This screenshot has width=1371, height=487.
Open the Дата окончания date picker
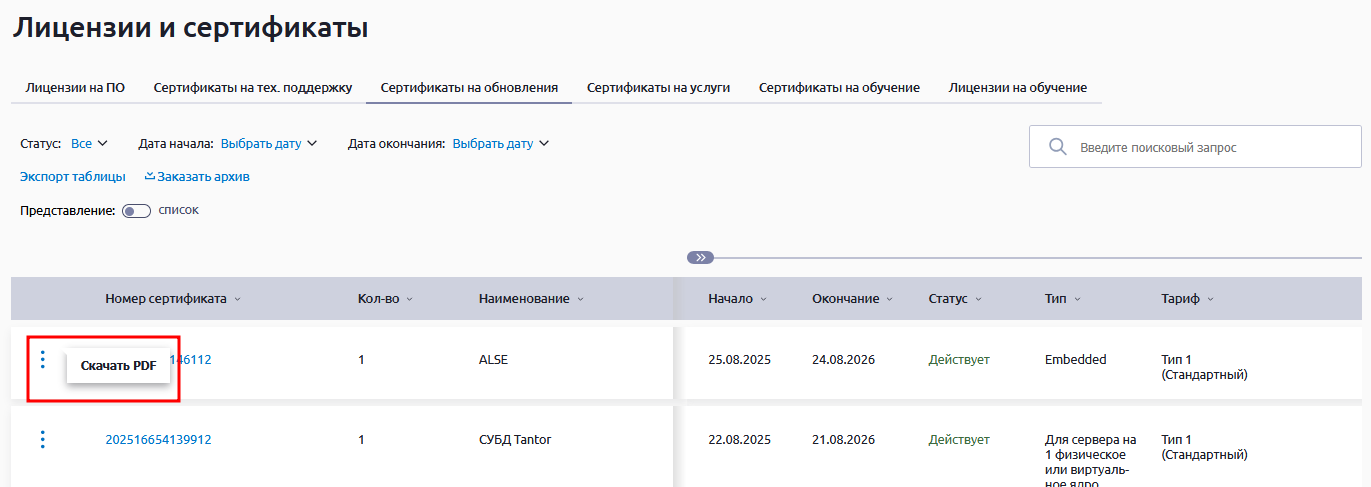tap(500, 144)
